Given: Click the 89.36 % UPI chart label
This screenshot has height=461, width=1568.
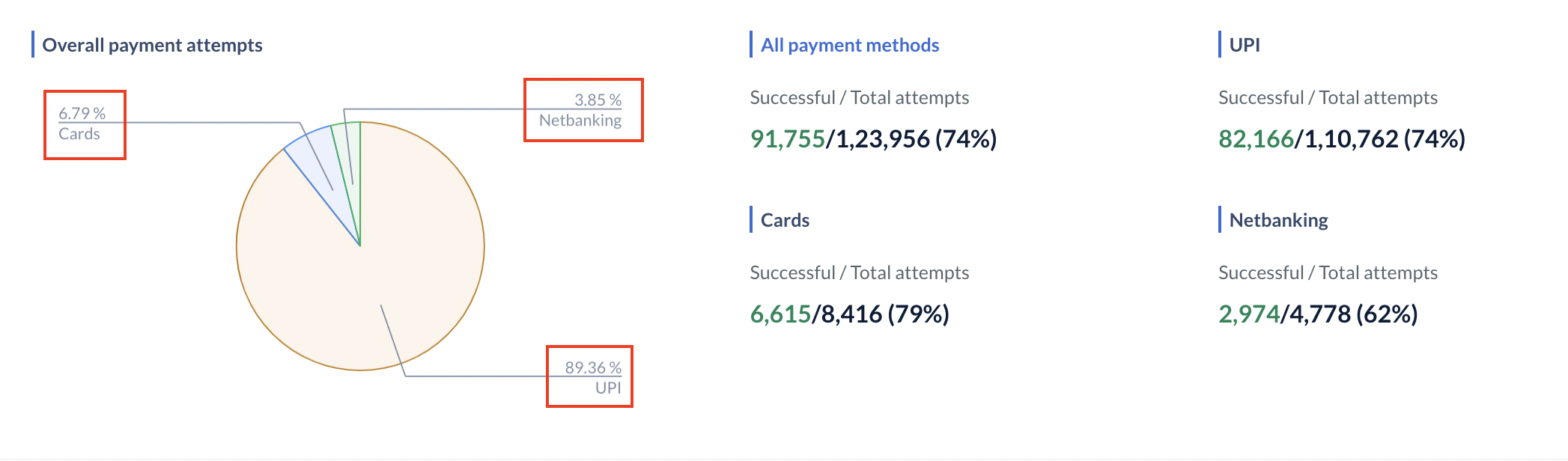Looking at the screenshot, I should tap(593, 377).
